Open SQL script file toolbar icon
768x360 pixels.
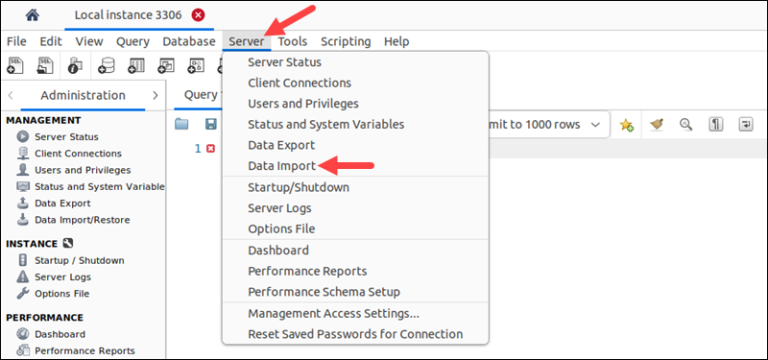[46, 66]
